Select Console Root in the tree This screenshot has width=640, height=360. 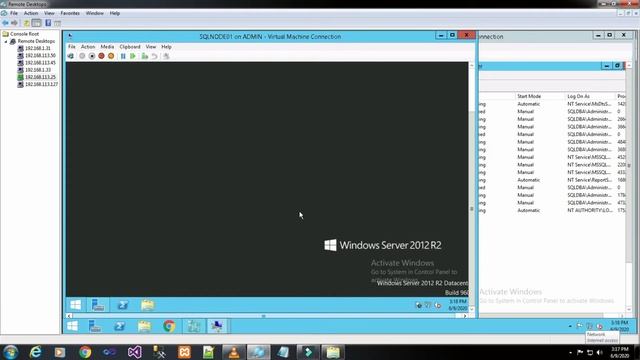click(x=24, y=34)
